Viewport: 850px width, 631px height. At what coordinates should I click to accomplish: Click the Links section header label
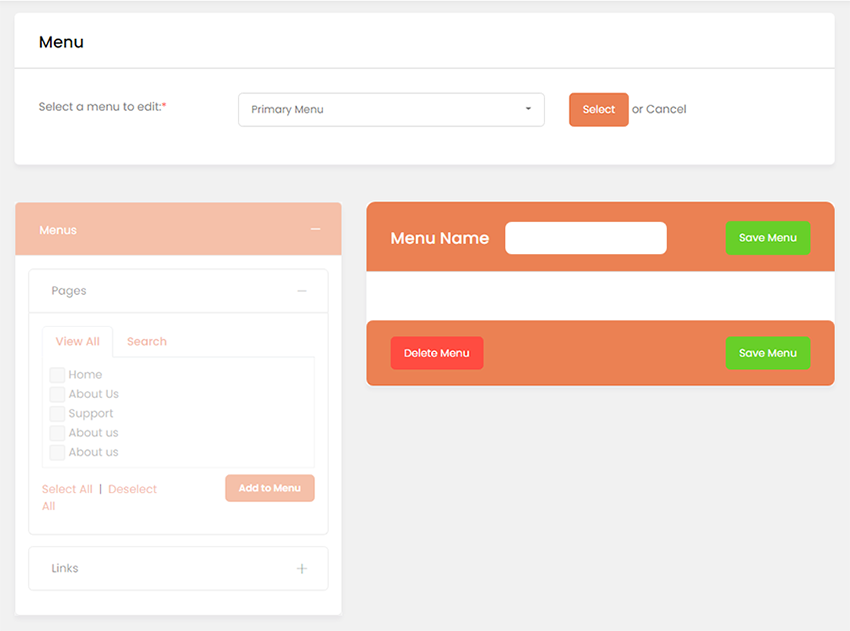click(x=65, y=569)
